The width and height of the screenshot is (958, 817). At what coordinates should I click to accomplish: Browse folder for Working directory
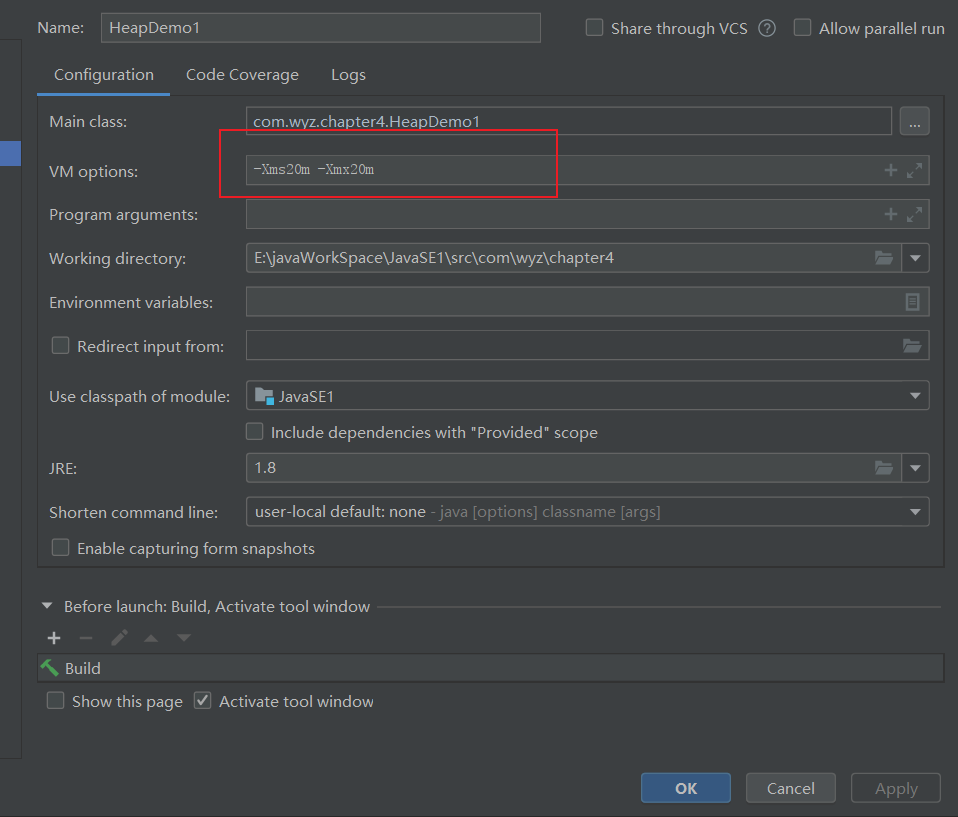pyautogui.click(x=883, y=258)
